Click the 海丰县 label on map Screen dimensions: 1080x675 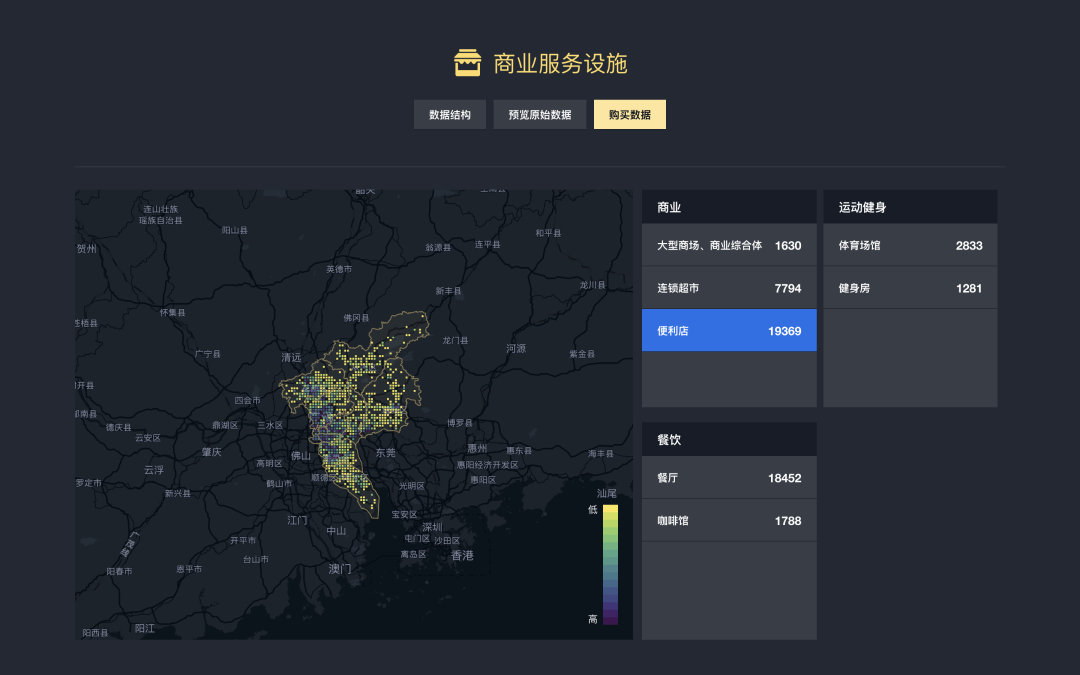[601, 454]
